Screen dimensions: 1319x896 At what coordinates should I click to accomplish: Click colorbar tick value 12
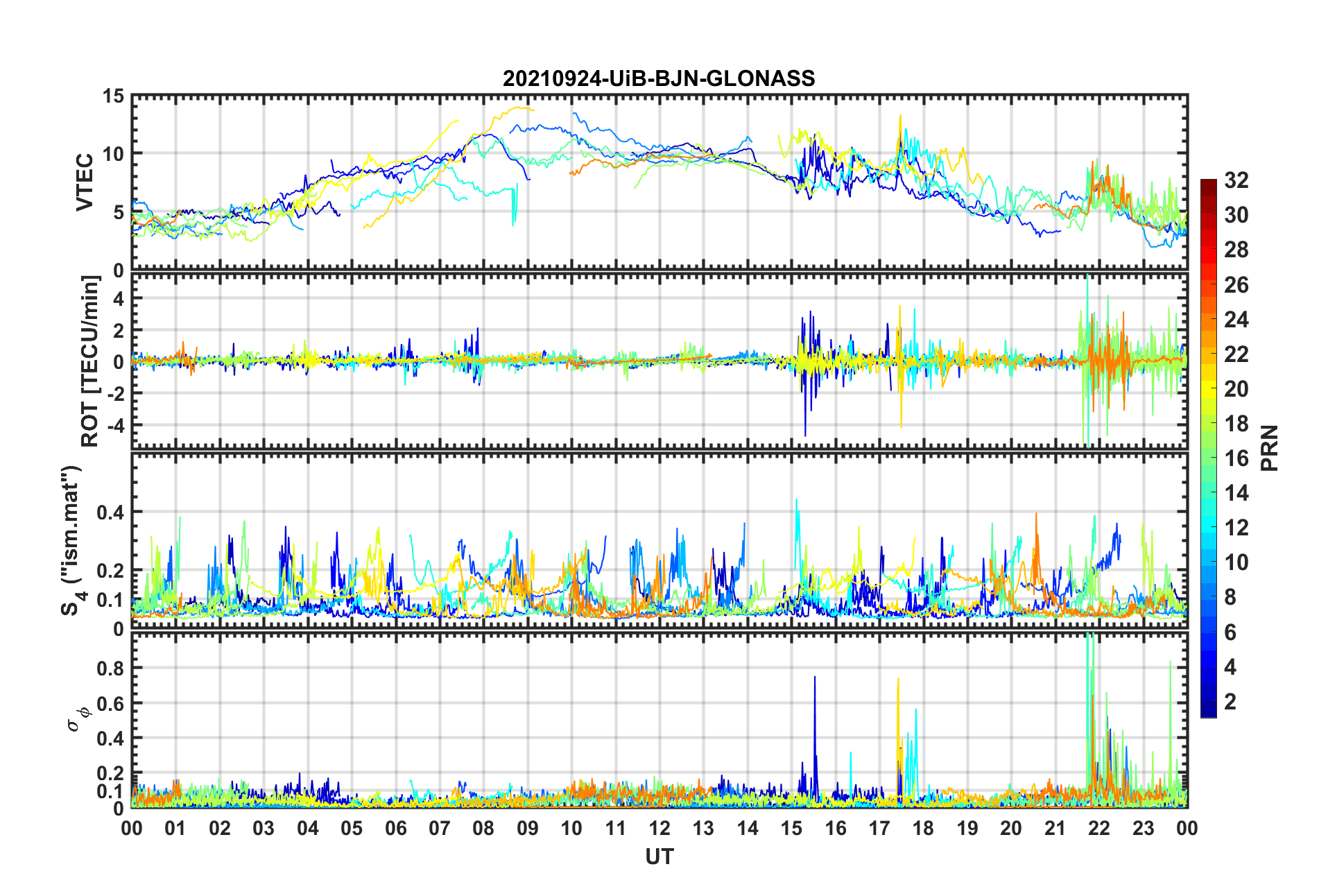pos(1236,528)
